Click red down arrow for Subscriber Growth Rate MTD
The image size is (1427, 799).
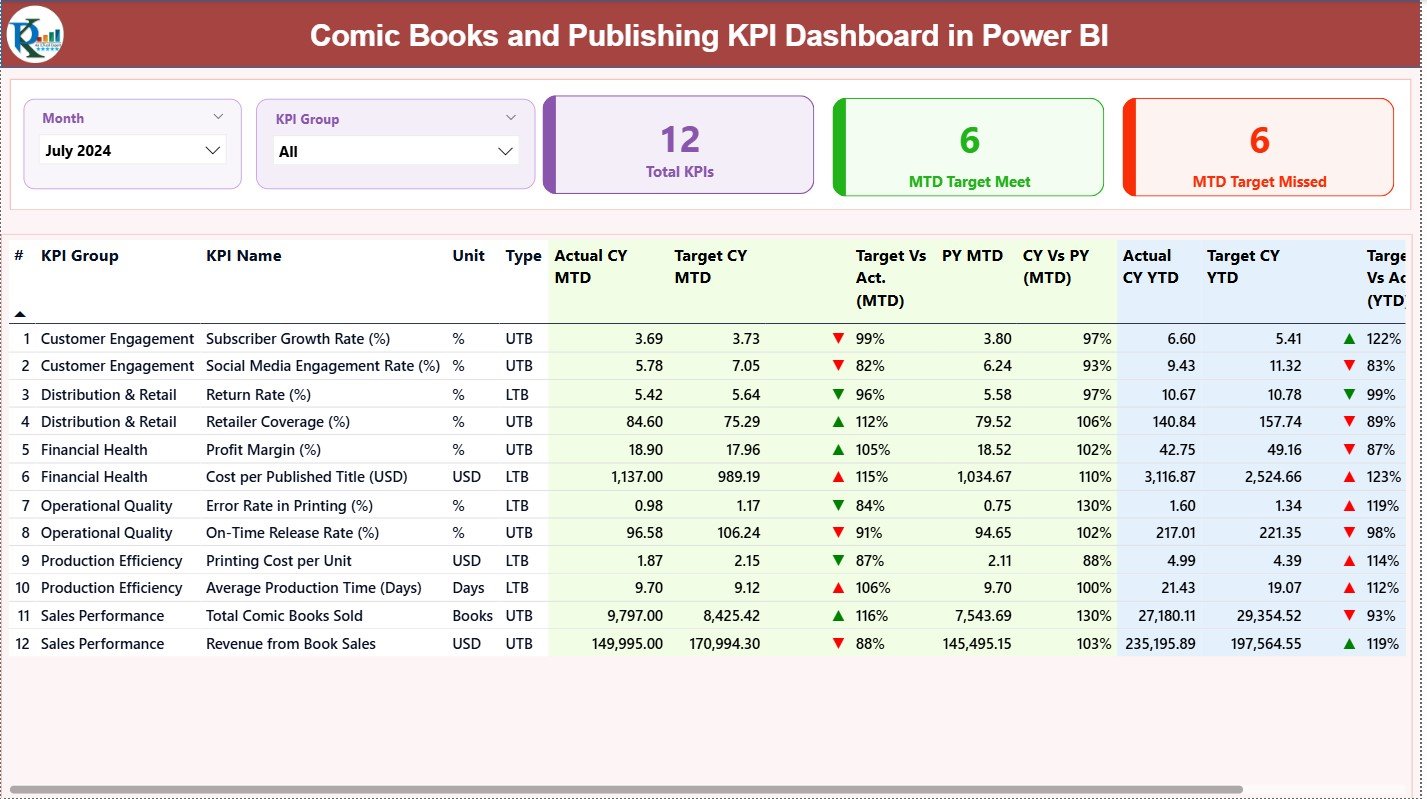[x=838, y=339]
